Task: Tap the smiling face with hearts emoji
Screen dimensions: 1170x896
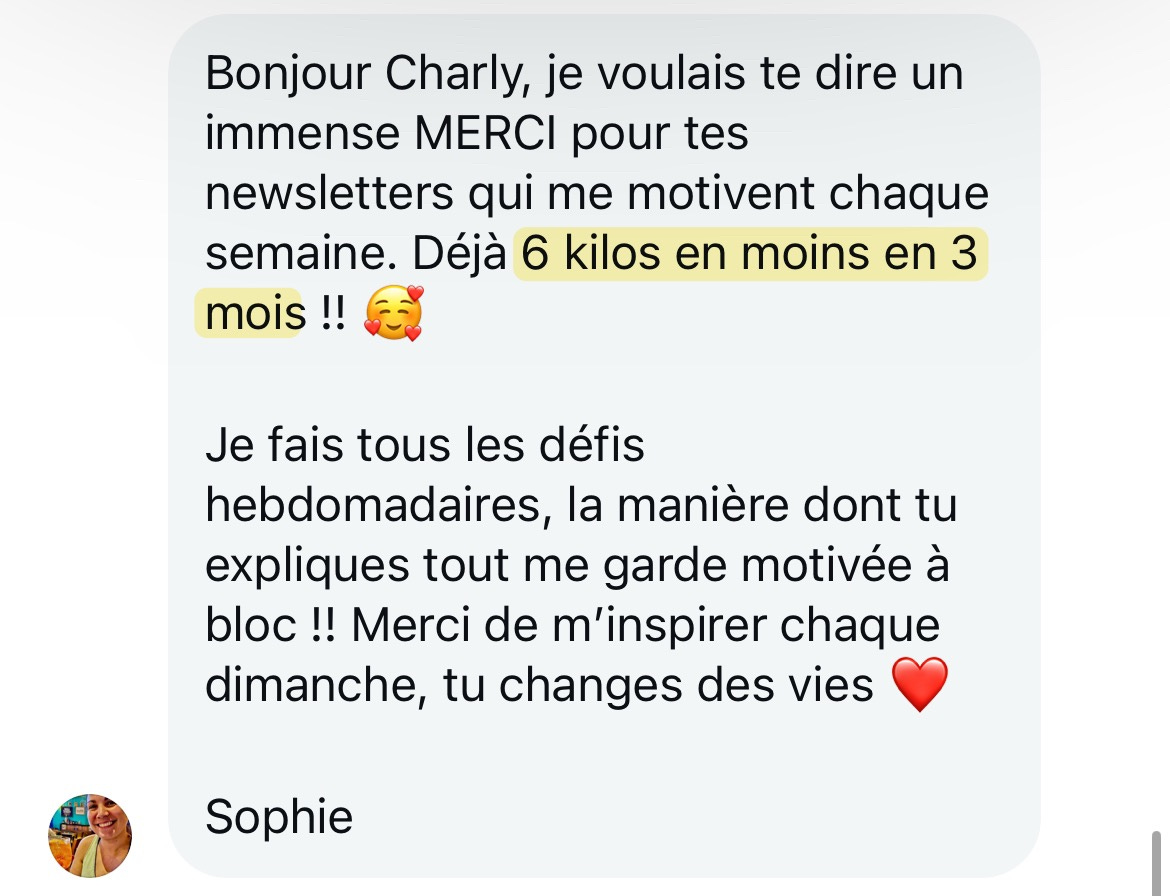Action: 393,313
